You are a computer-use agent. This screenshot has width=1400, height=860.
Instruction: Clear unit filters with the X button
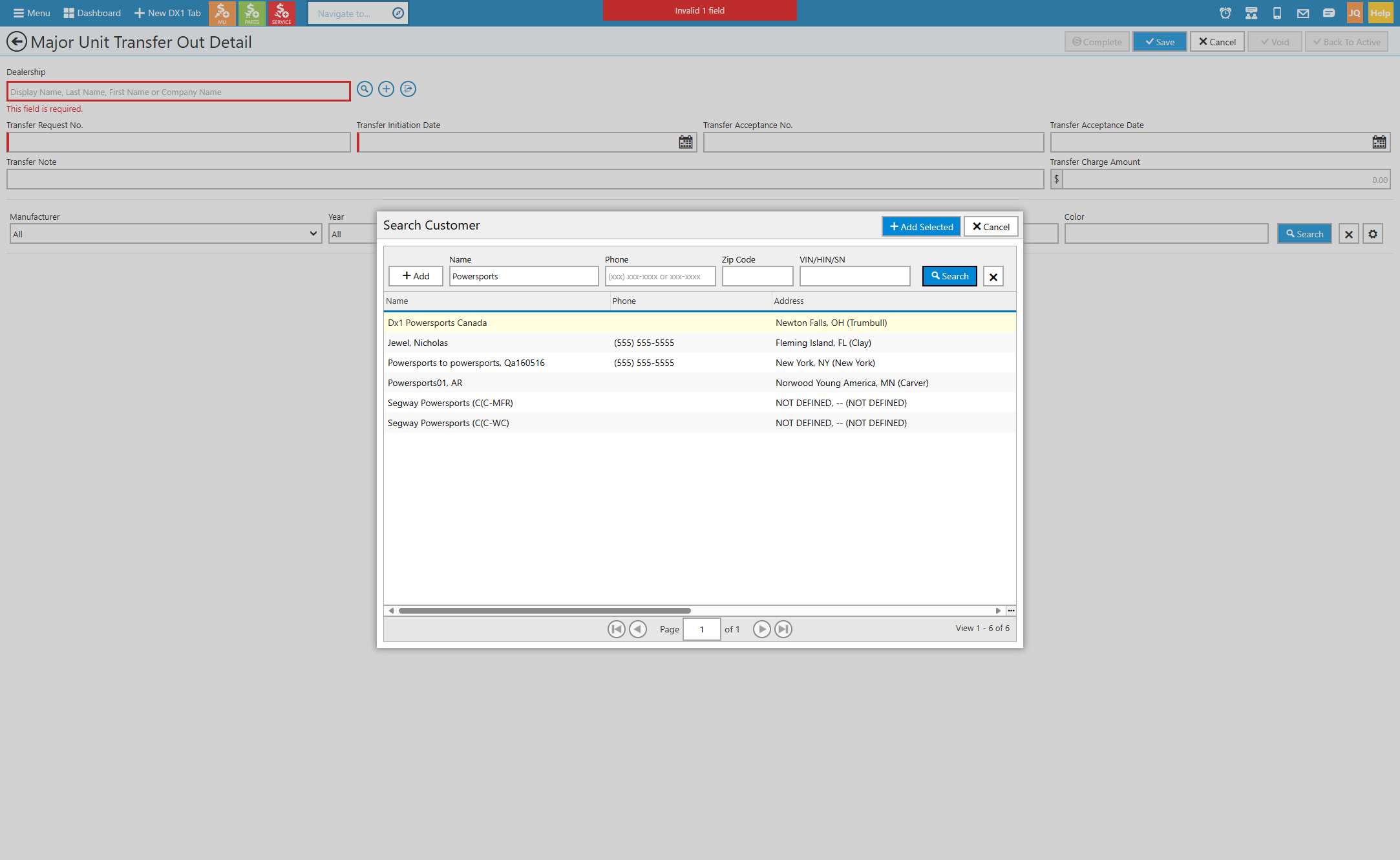pyautogui.click(x=1348, y=234)
